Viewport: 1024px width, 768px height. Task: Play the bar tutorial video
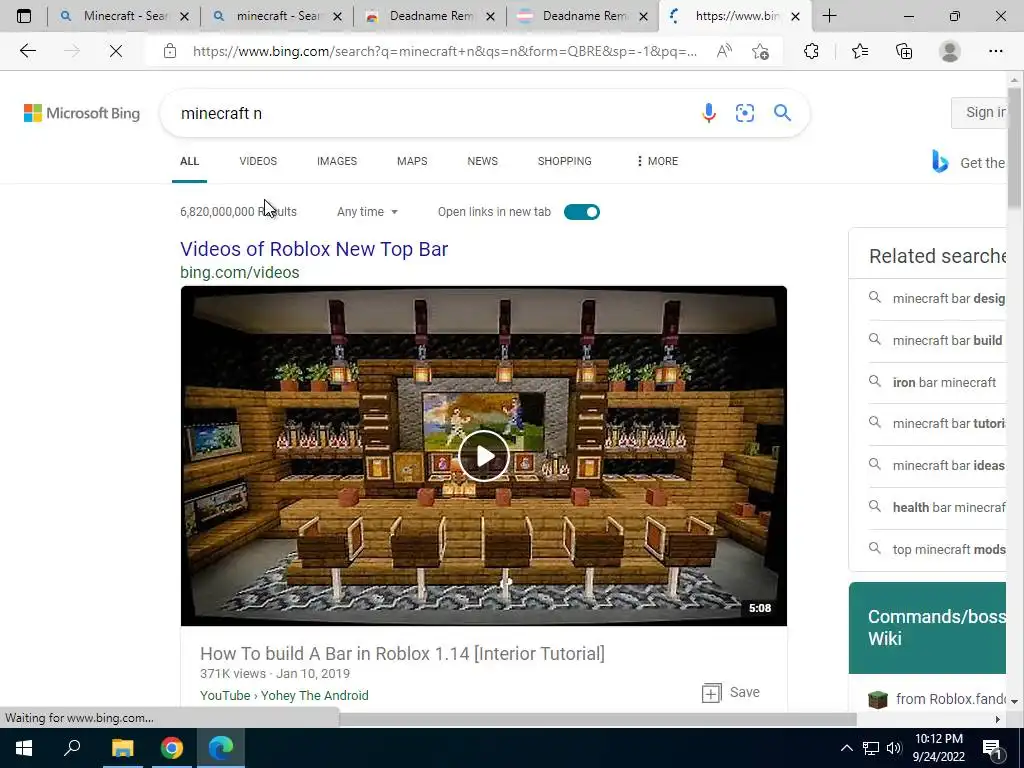[x=484, y=456]
